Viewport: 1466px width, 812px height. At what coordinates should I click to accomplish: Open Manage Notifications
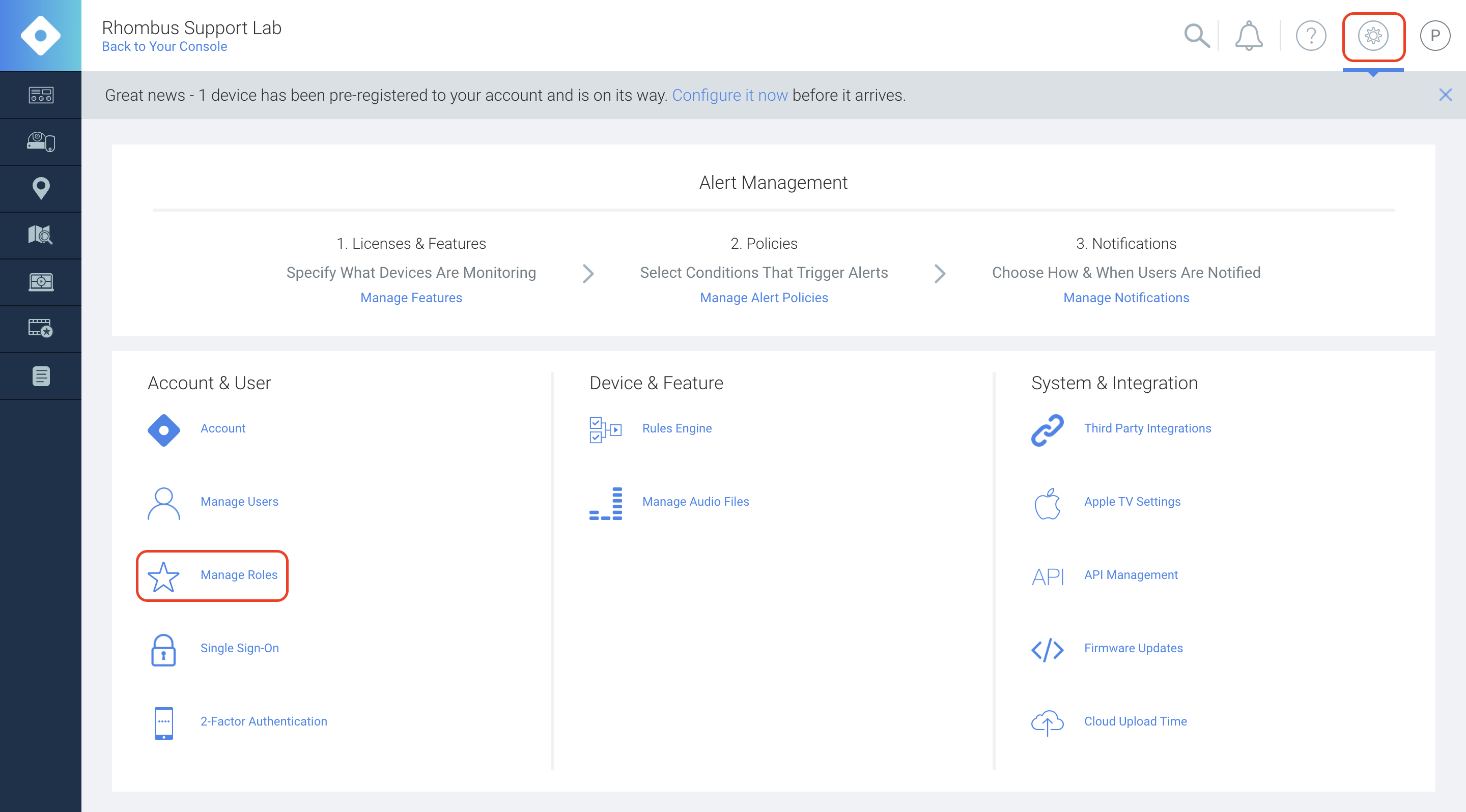pos(1126,298)
